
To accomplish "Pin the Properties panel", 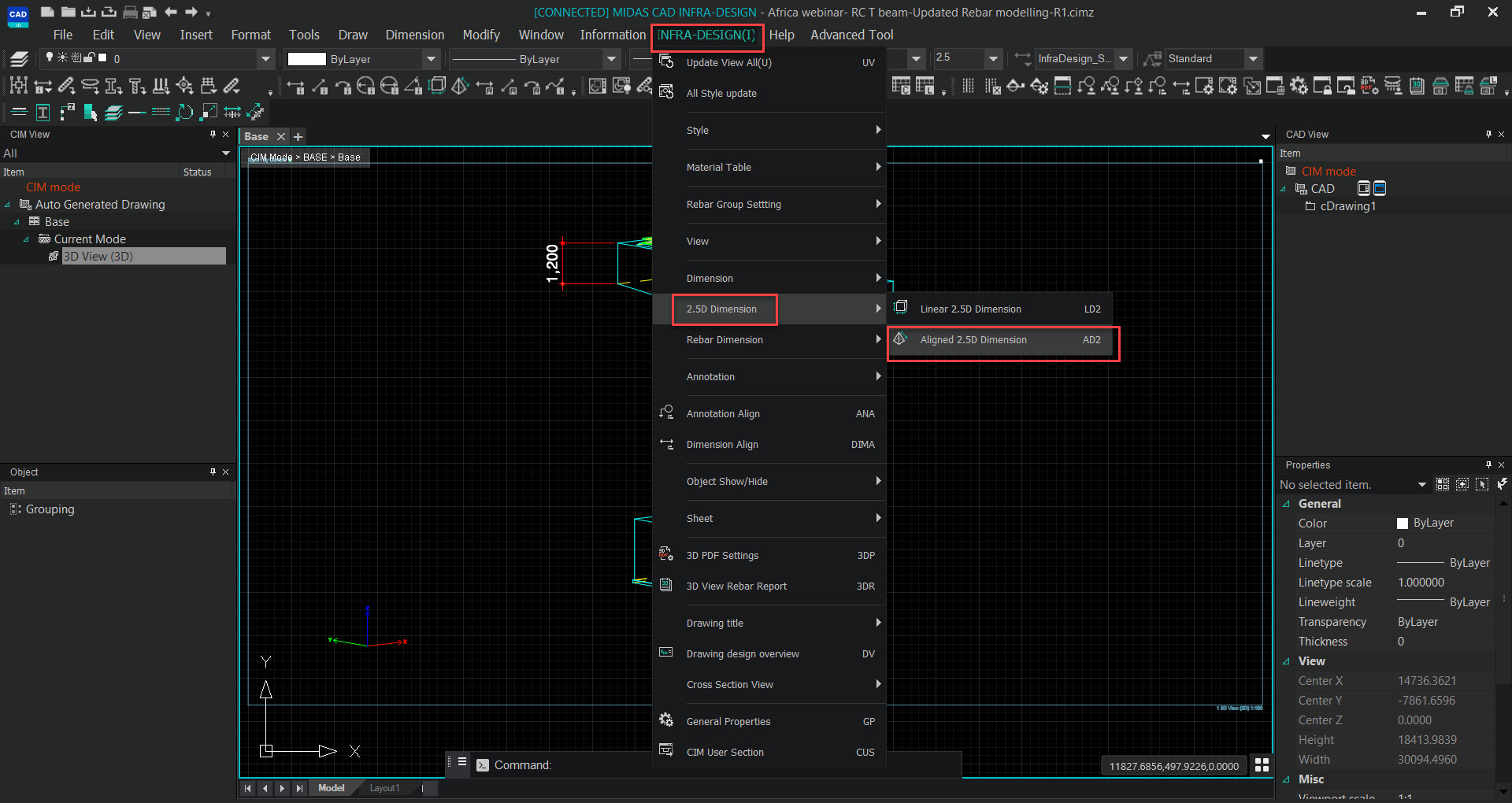I will [1488, 464].
